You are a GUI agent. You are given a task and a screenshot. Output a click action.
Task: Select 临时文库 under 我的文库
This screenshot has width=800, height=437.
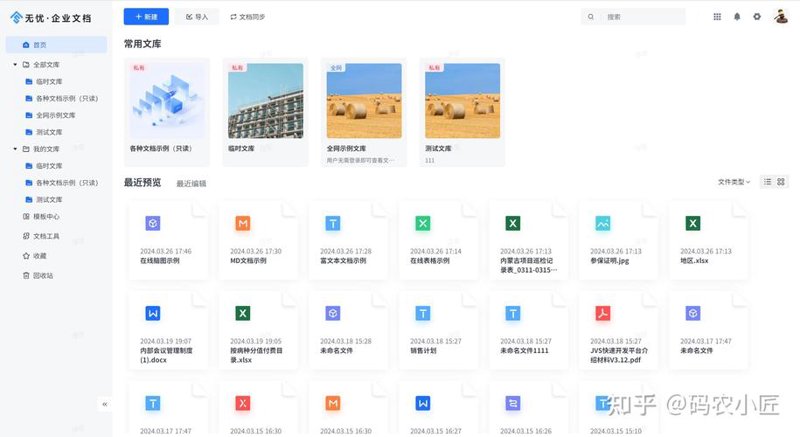48,166
